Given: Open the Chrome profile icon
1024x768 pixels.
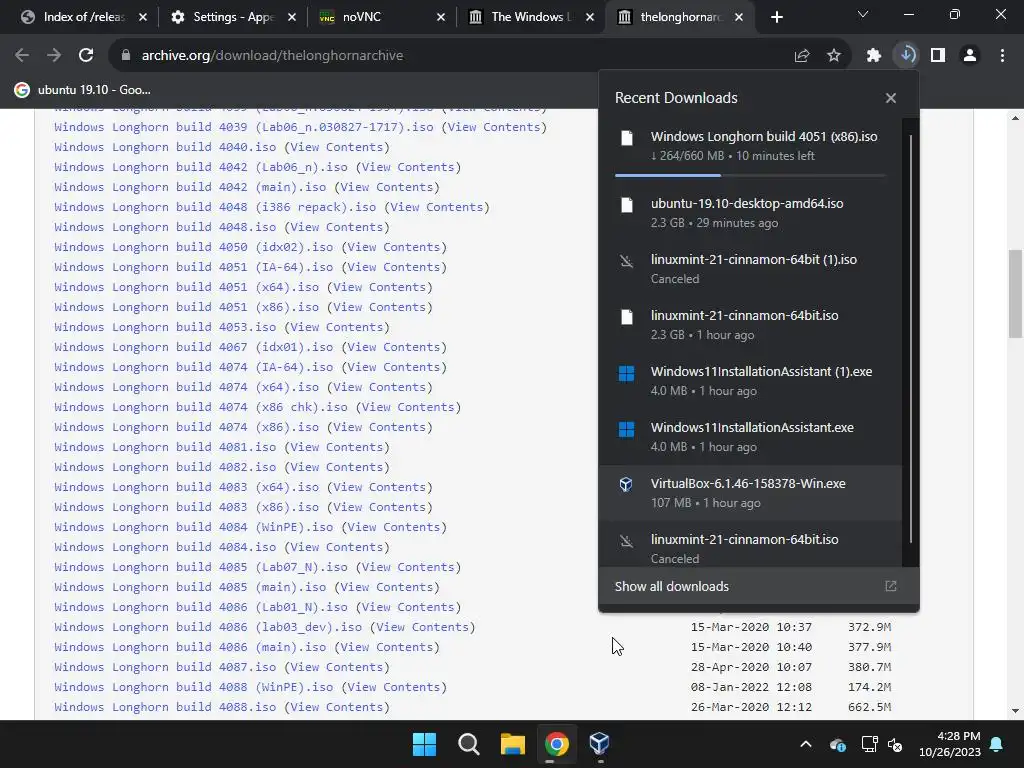Looking at the screenshot, I should [x=970, y=56].
